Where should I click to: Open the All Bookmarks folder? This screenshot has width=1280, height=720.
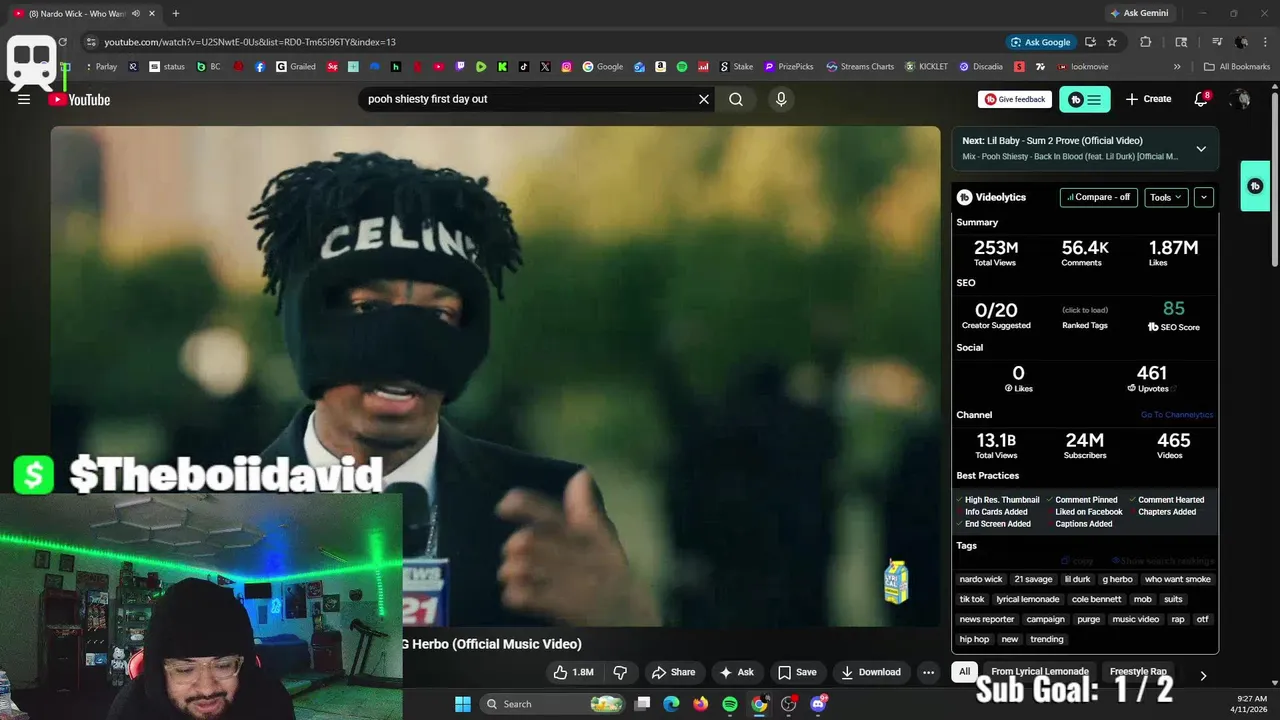click(1237, 67)
